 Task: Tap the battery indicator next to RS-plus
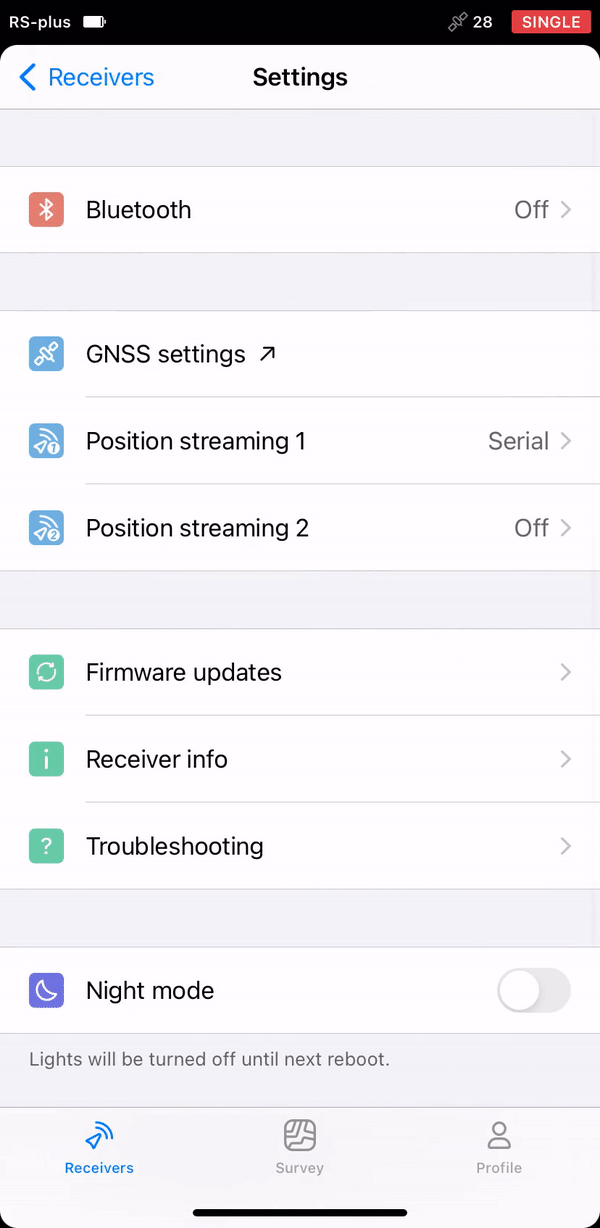coord(93,21)
